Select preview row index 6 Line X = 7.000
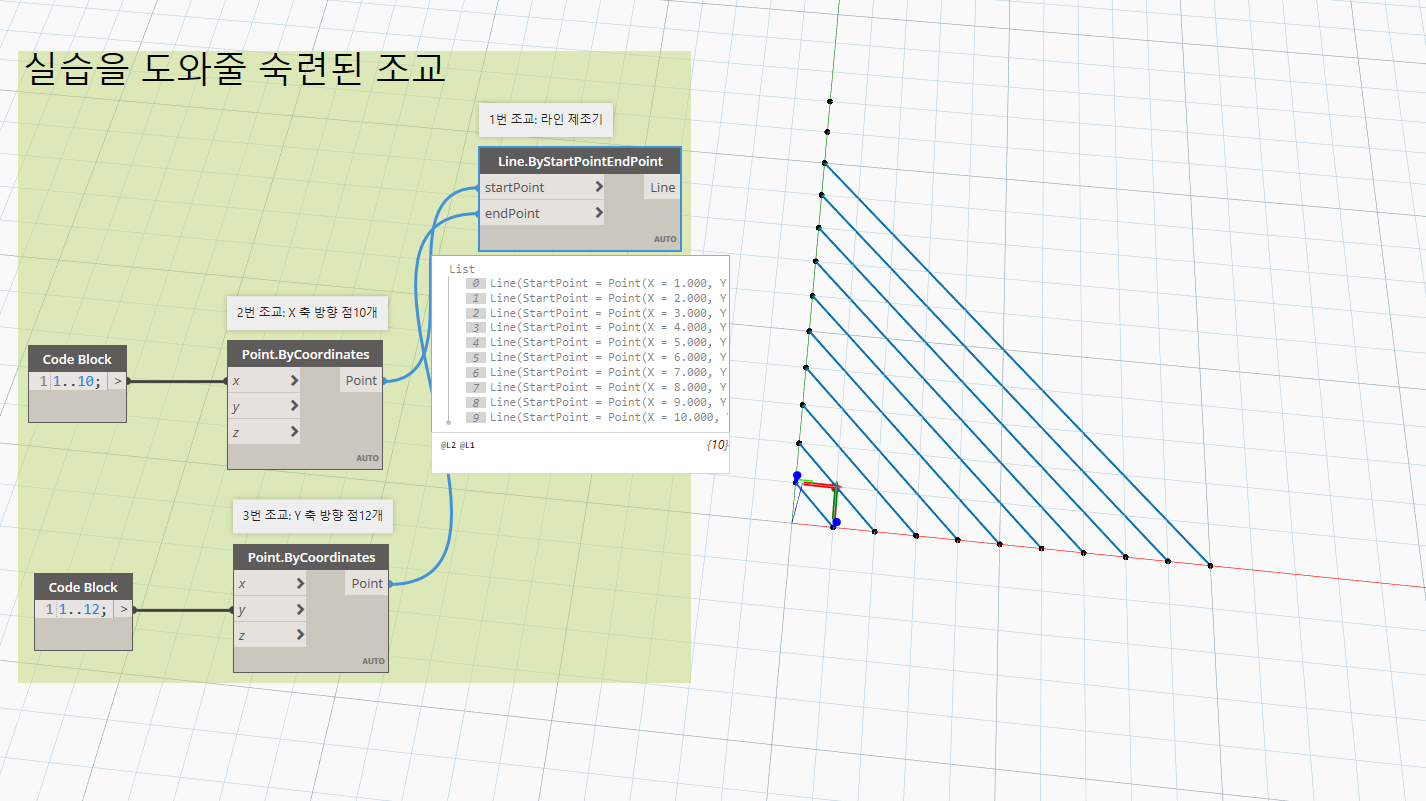 pos(596,372)
